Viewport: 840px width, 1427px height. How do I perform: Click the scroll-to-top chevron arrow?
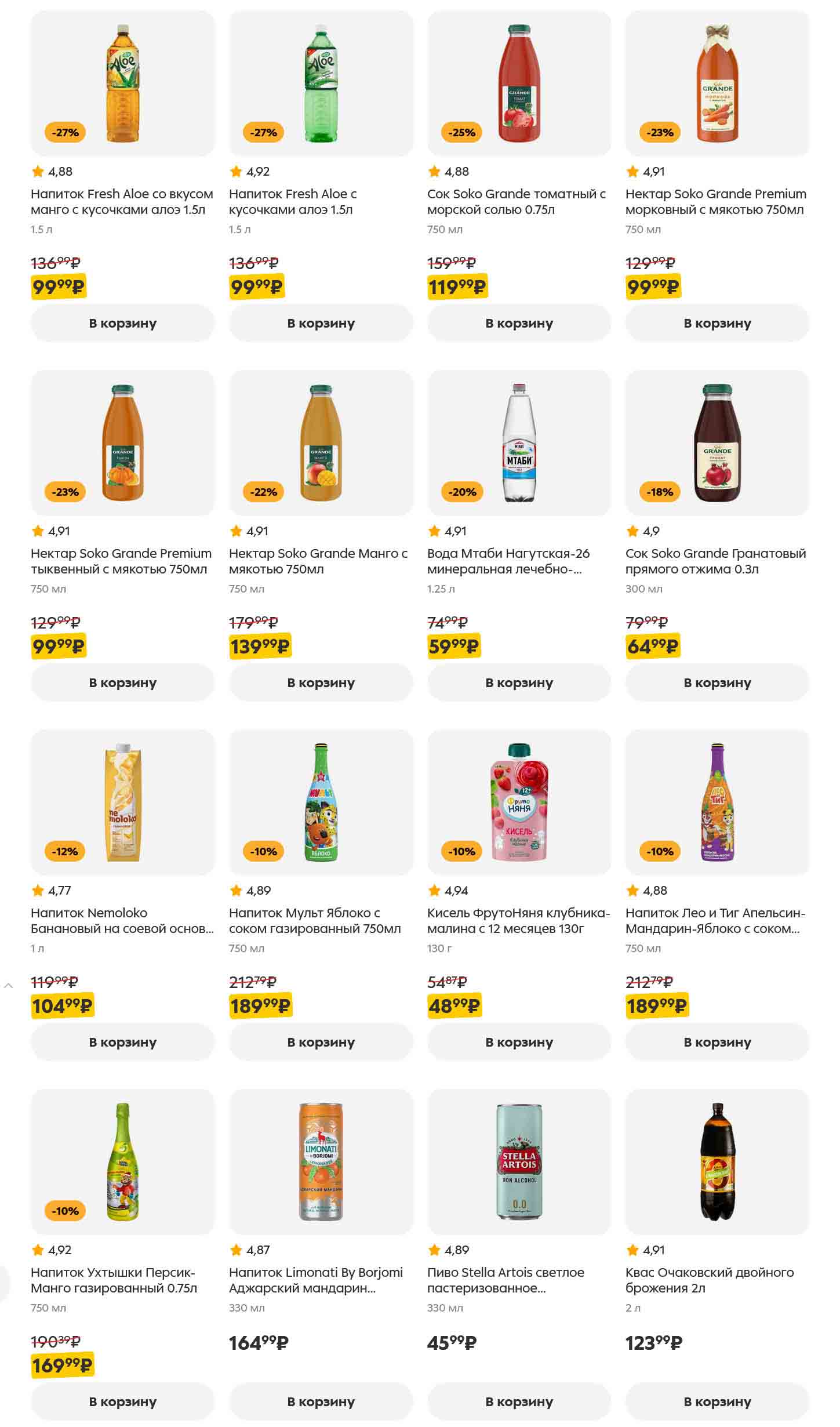[x=8, y=986]
